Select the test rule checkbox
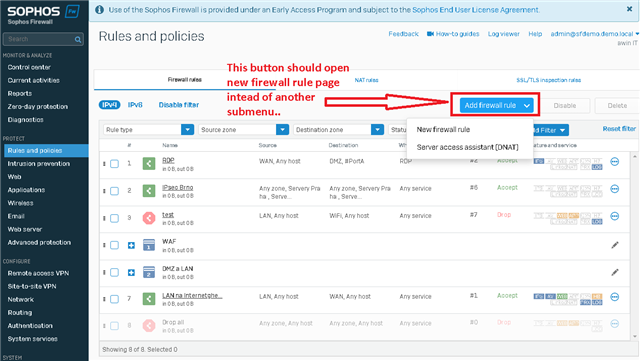 point(115,218)
